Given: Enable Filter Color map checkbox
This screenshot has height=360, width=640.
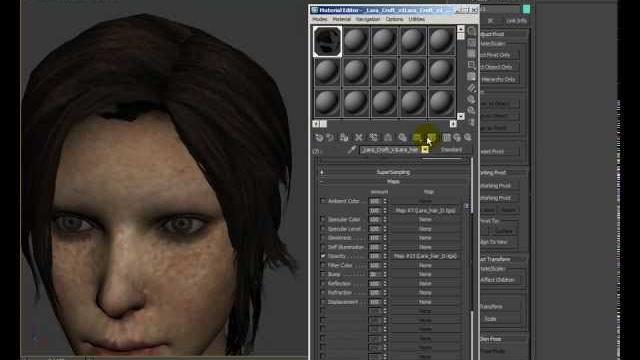Looking at the screenshot, I should [x=322, y=266].
